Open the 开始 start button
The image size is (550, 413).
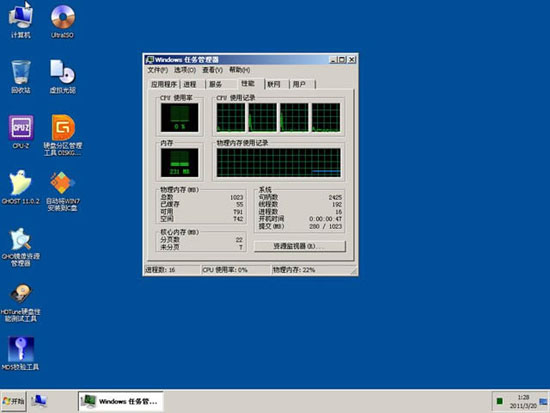point(13,401)
